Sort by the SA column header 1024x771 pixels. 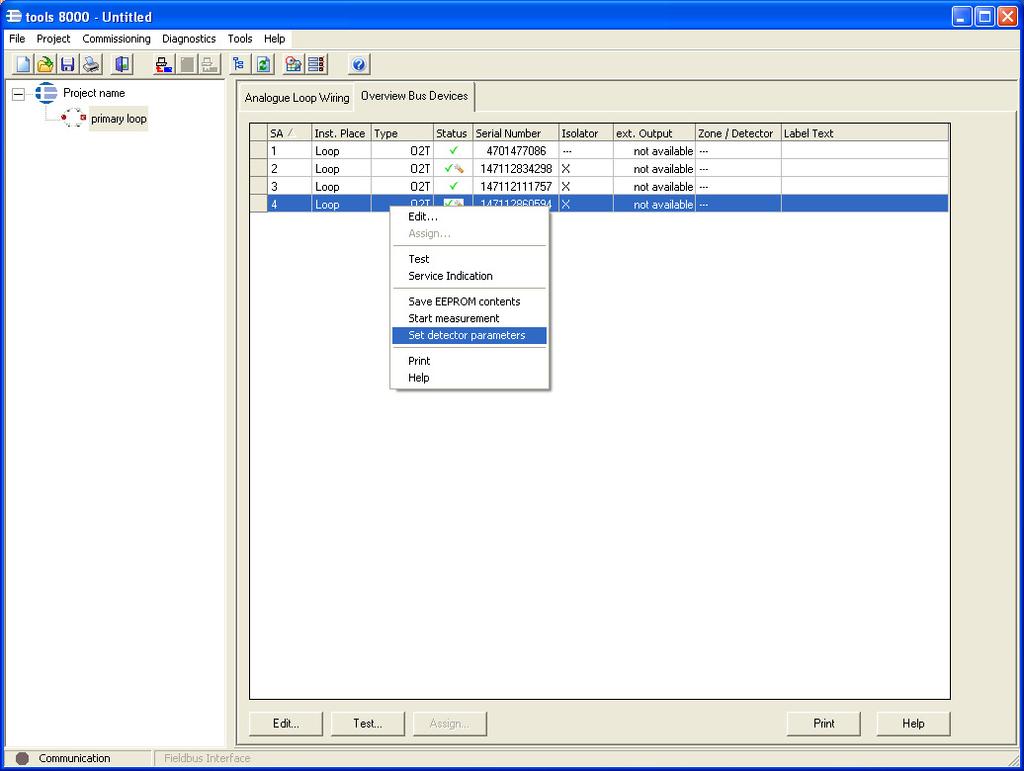(289, 133)
